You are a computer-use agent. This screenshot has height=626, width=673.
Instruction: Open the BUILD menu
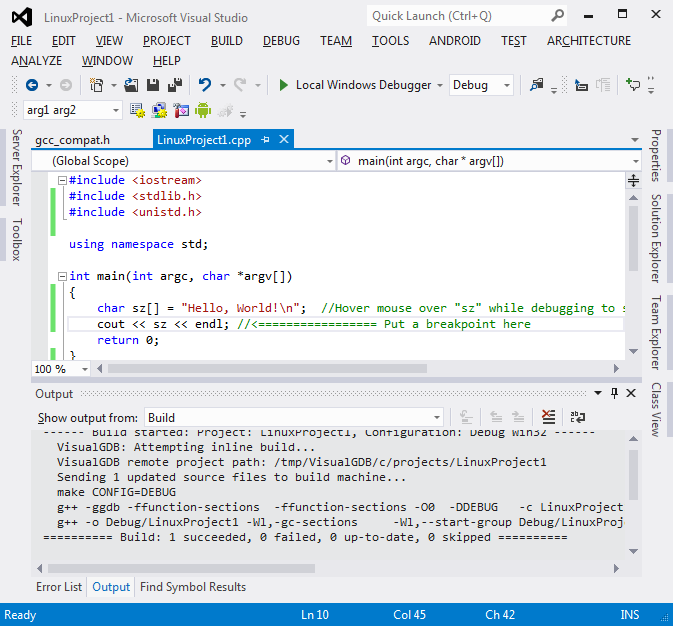tap(227, 41)
